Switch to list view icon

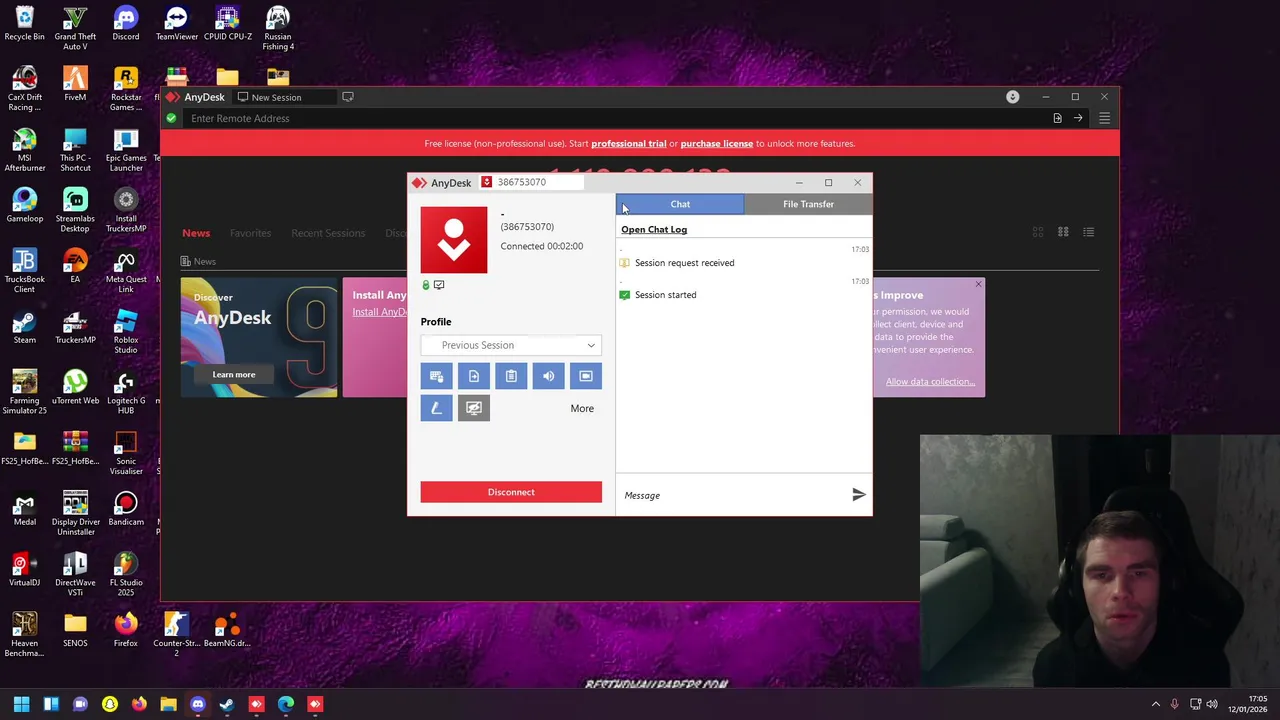[1089, 232]
